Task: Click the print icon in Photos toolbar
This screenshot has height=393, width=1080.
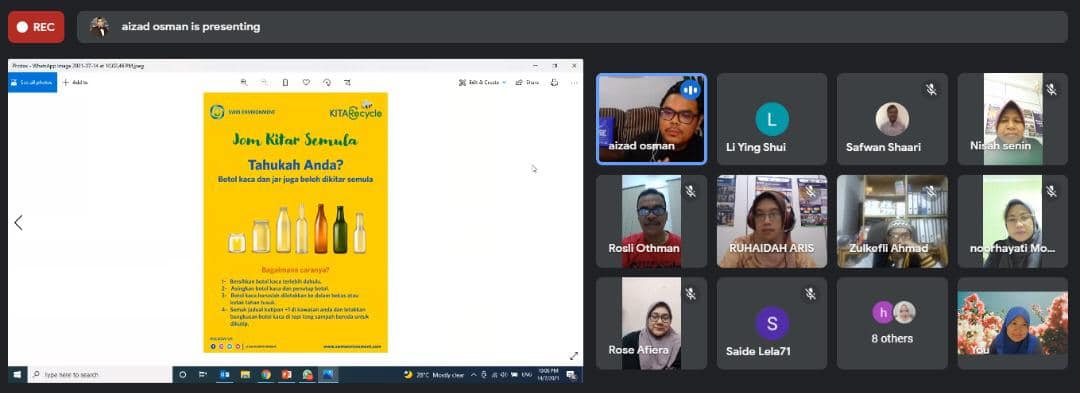Action: pos(554,83)
